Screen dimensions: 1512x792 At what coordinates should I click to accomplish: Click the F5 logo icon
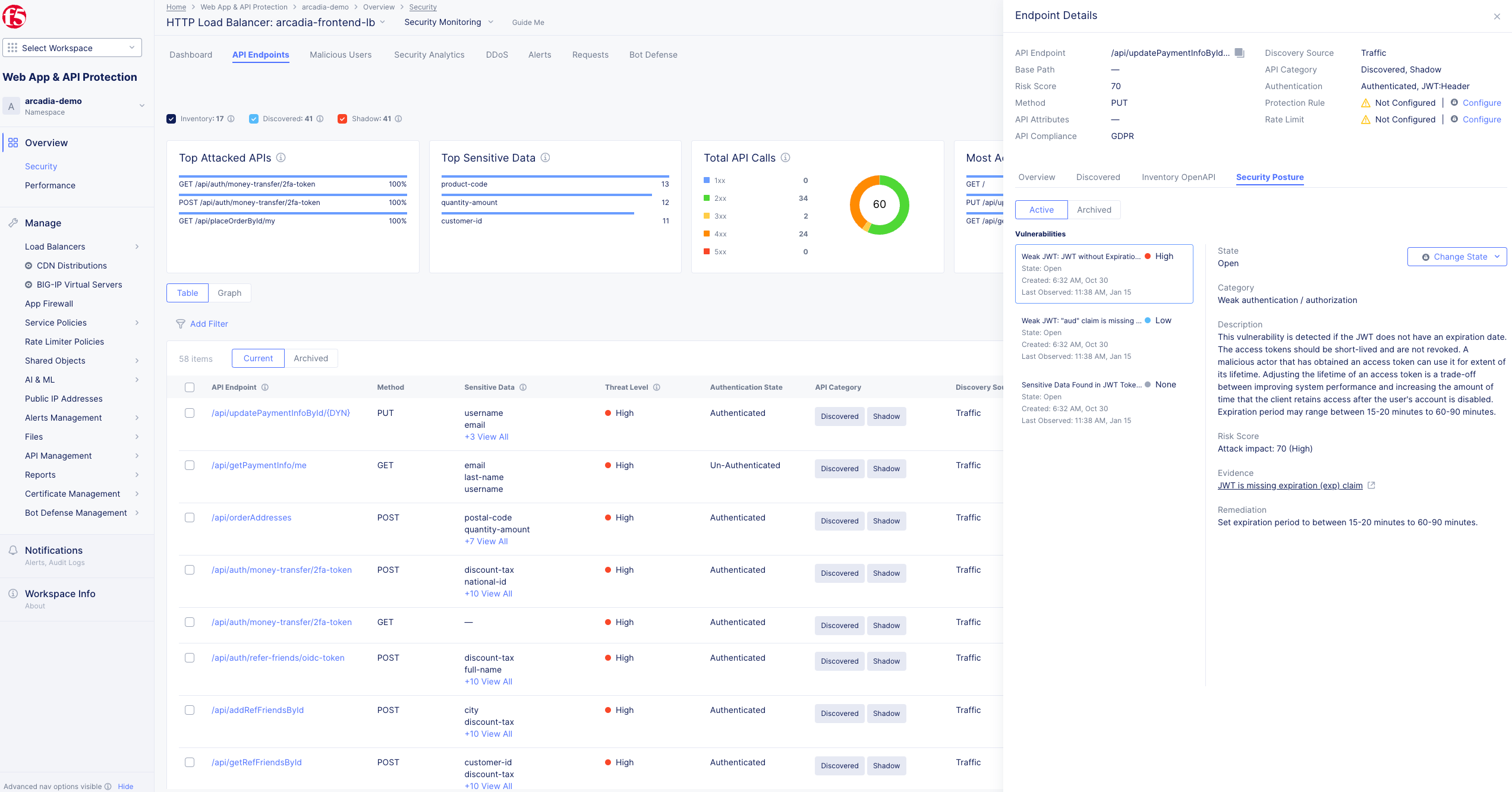tap(14, 16)
